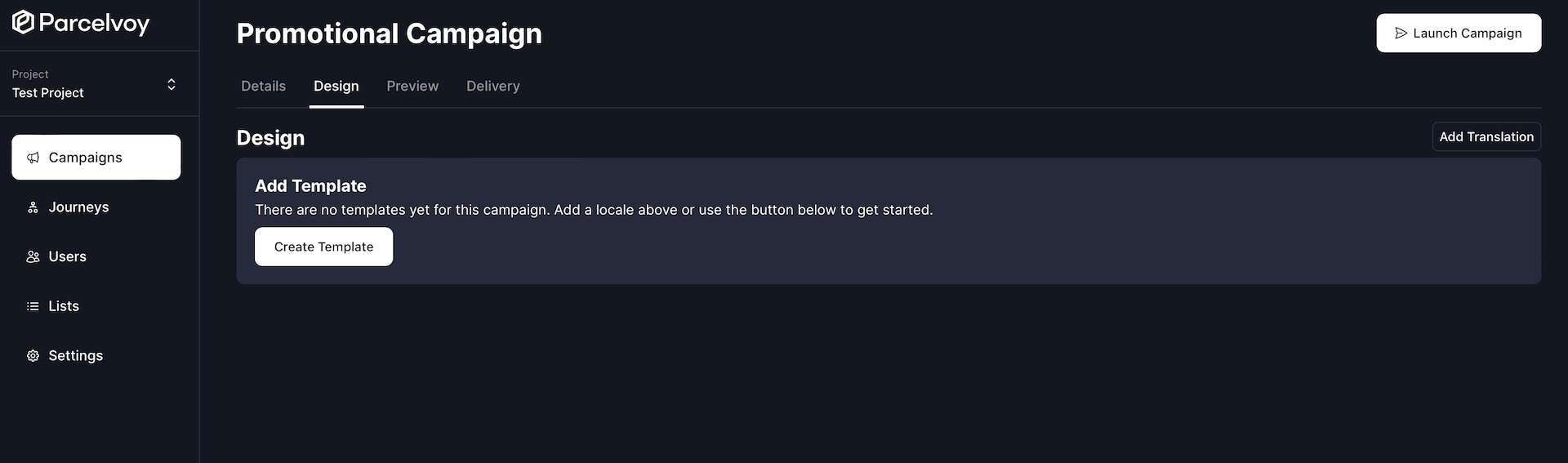Click the Add Translation button
The height and width of the screenshot is (463, 1568).
click(1486, 137)
